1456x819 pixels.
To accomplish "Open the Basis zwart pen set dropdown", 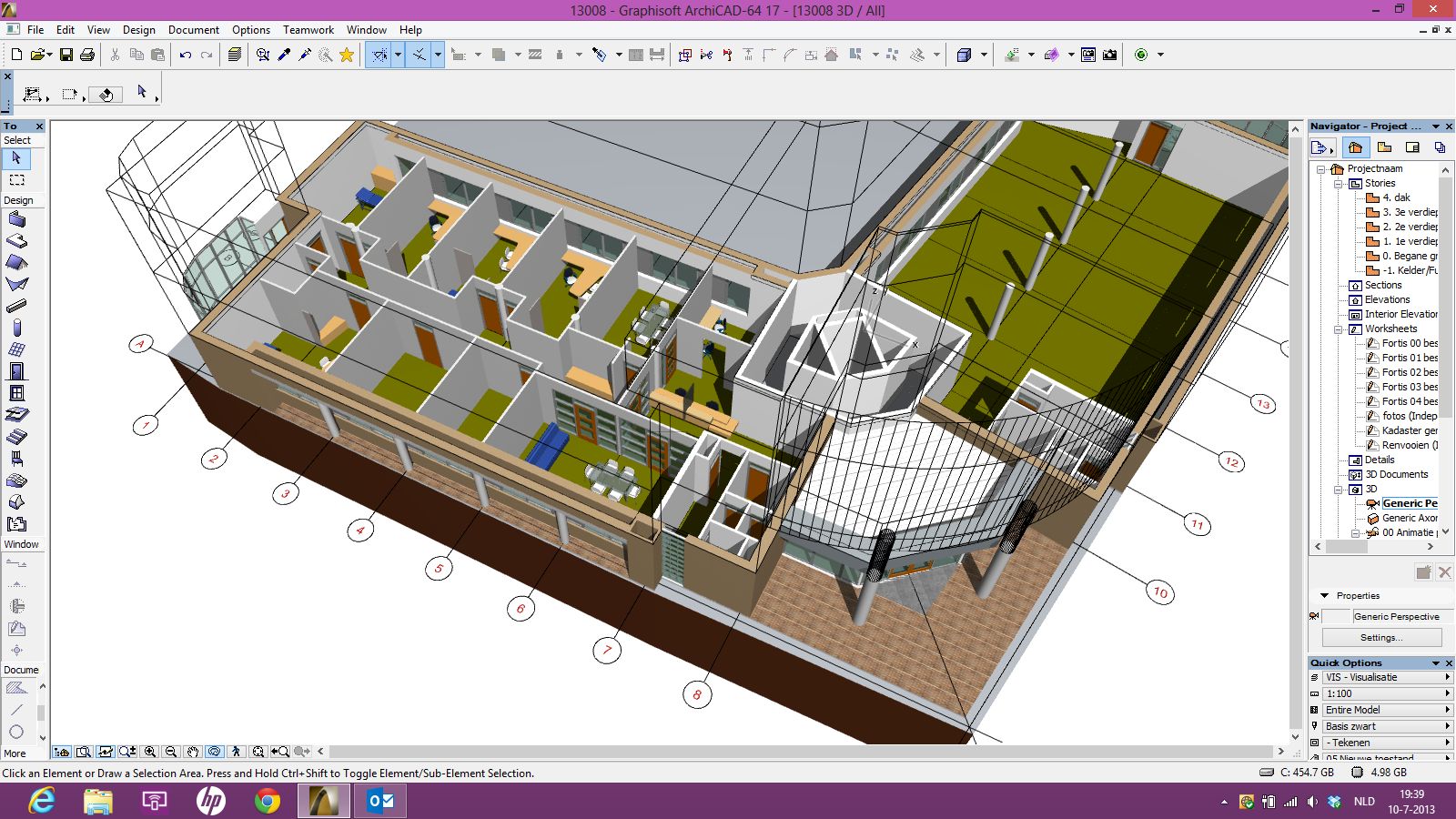I will tap(1386, 726).
